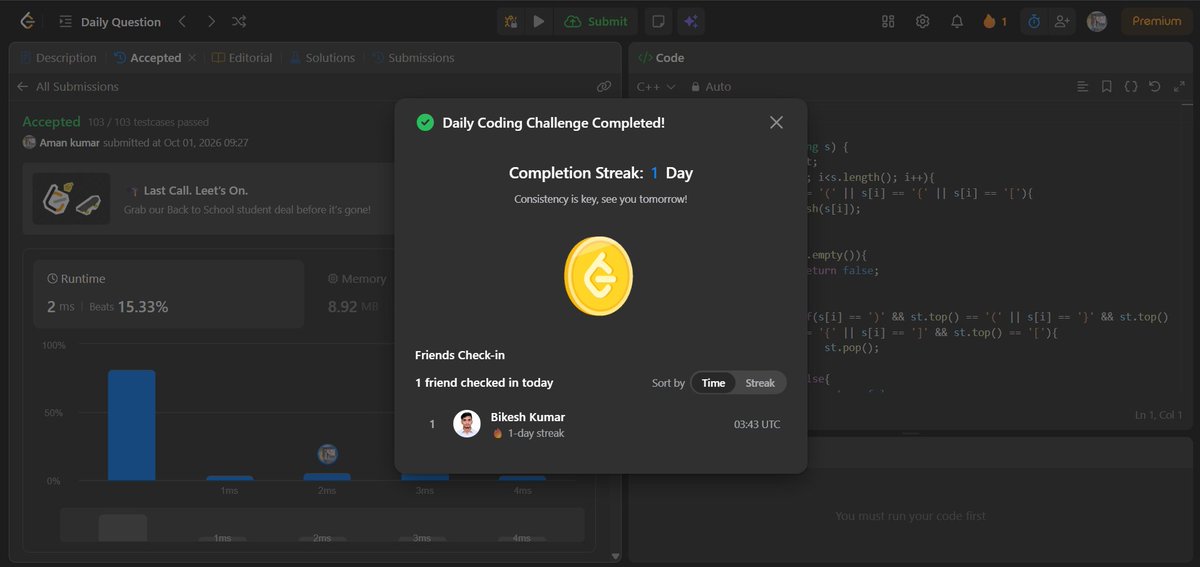This screenshot has width=1200, height=567.
Task: Copy submission link icon
Action: tap(604, 87)
